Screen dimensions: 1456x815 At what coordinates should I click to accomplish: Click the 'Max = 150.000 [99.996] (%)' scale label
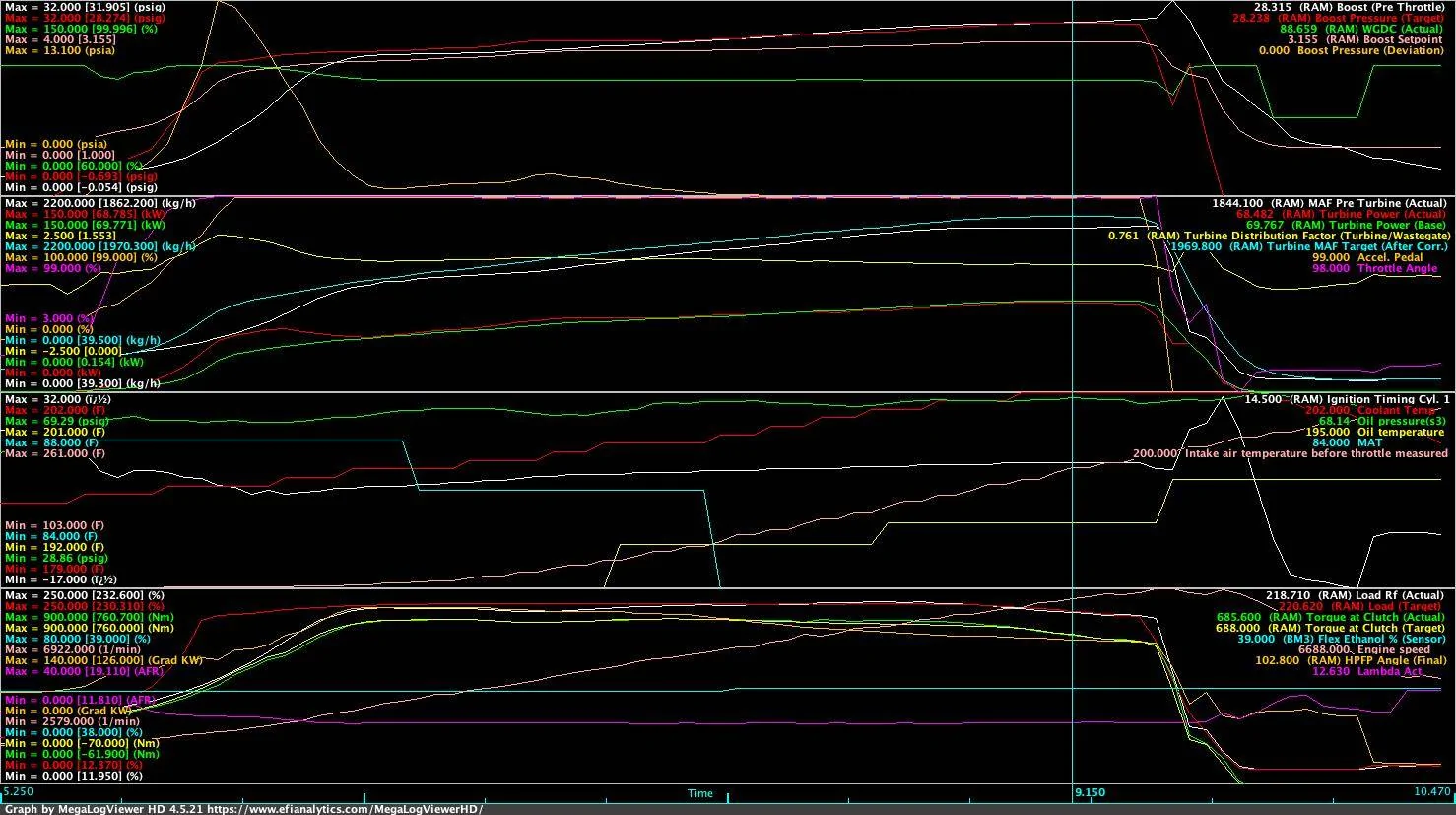tap(81, 29)
